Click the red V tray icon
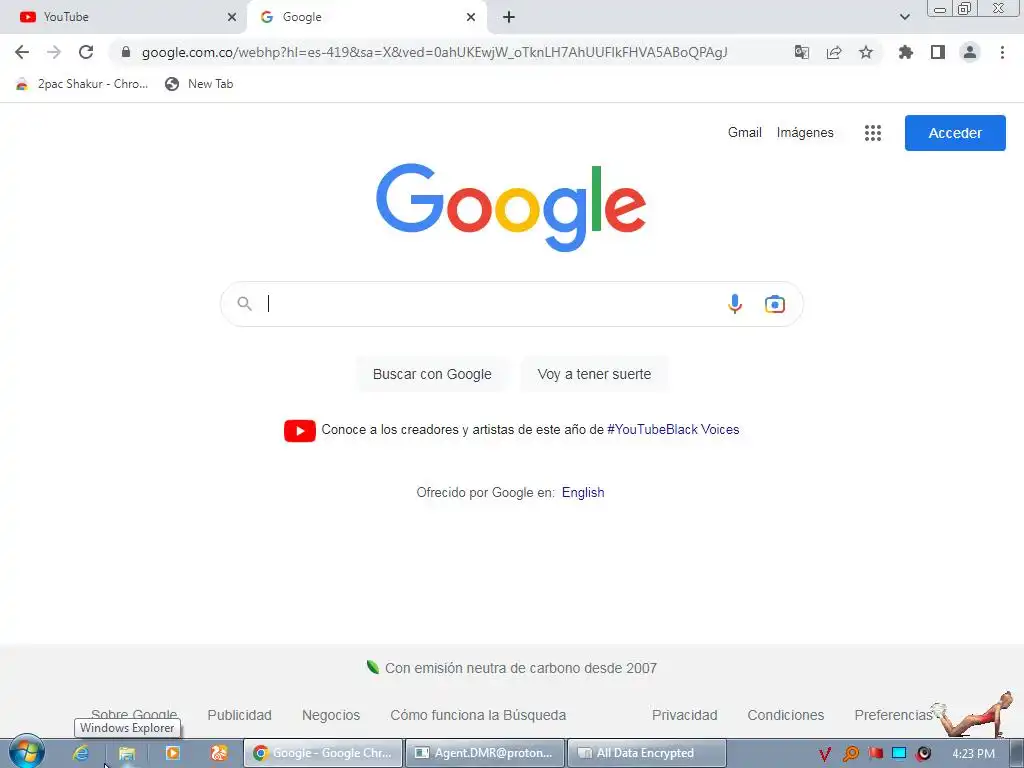 coord(825,754)
